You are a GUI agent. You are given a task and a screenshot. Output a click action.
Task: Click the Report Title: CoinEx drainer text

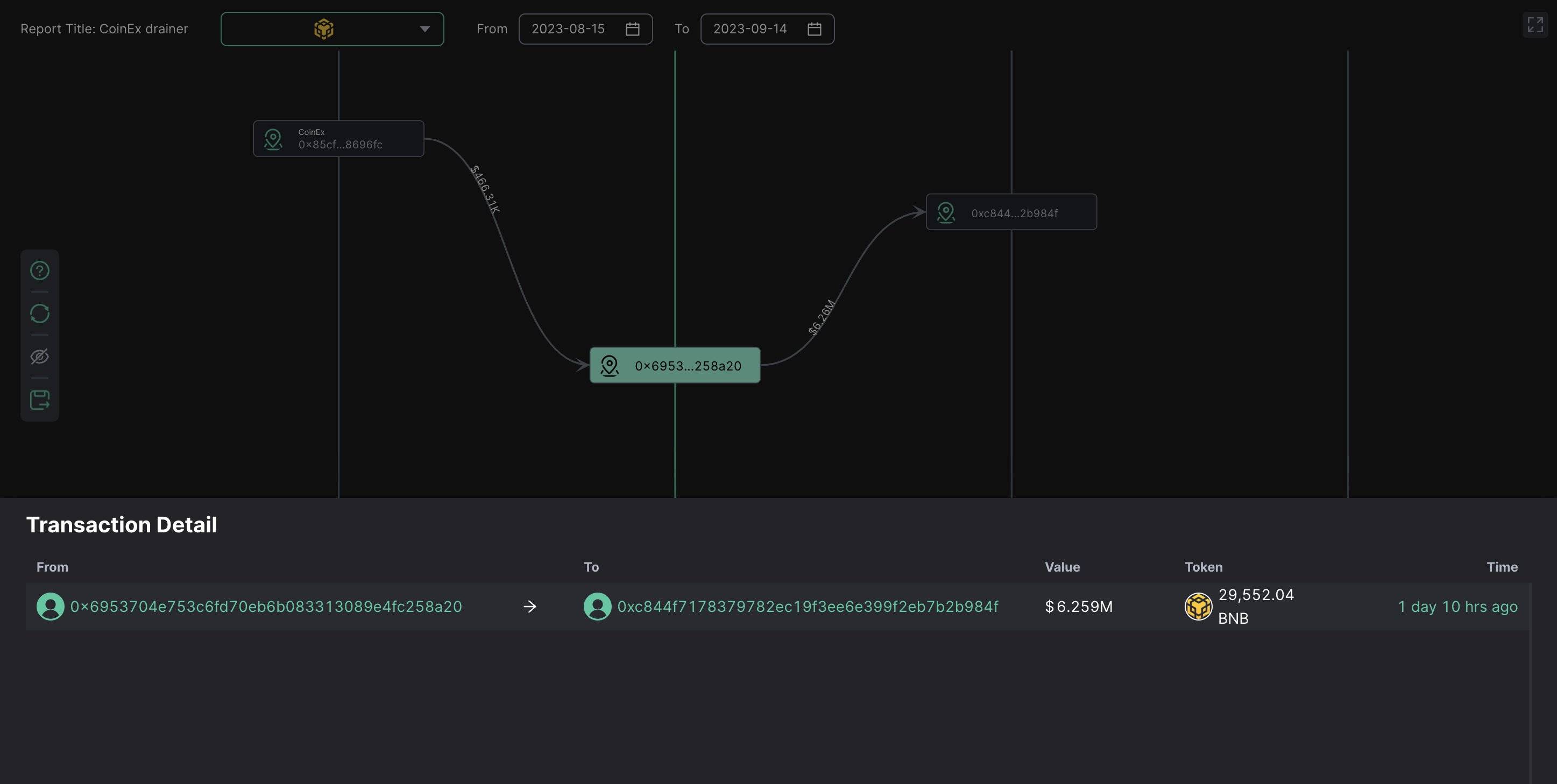(x=104, y=29)
